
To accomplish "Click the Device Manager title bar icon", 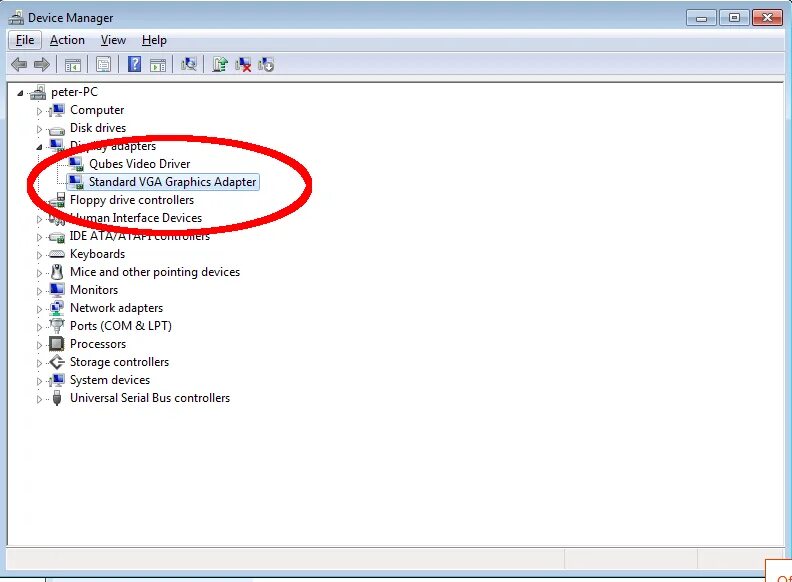I will point(16,18).
